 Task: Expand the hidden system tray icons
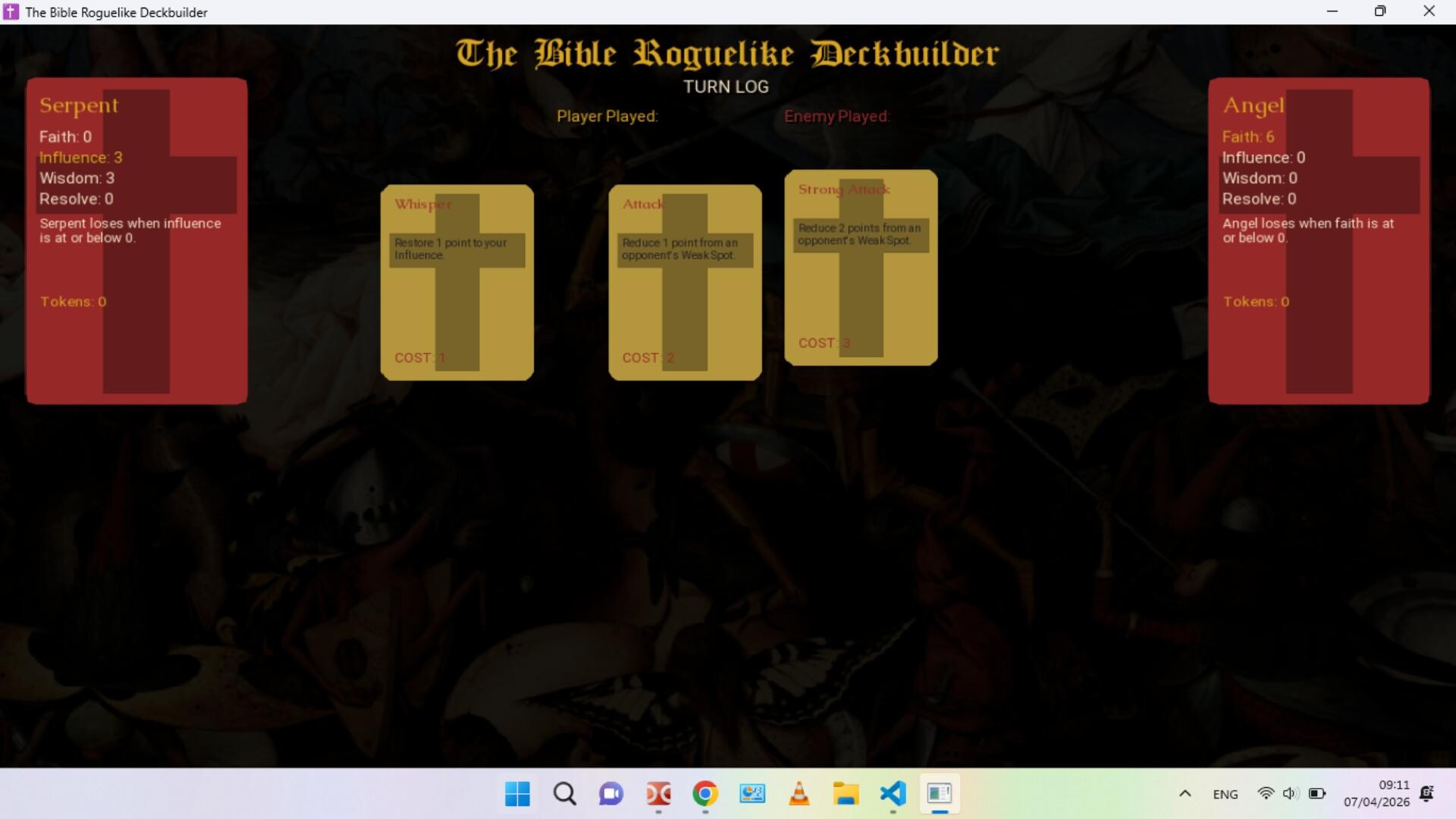coord(1184,794)
